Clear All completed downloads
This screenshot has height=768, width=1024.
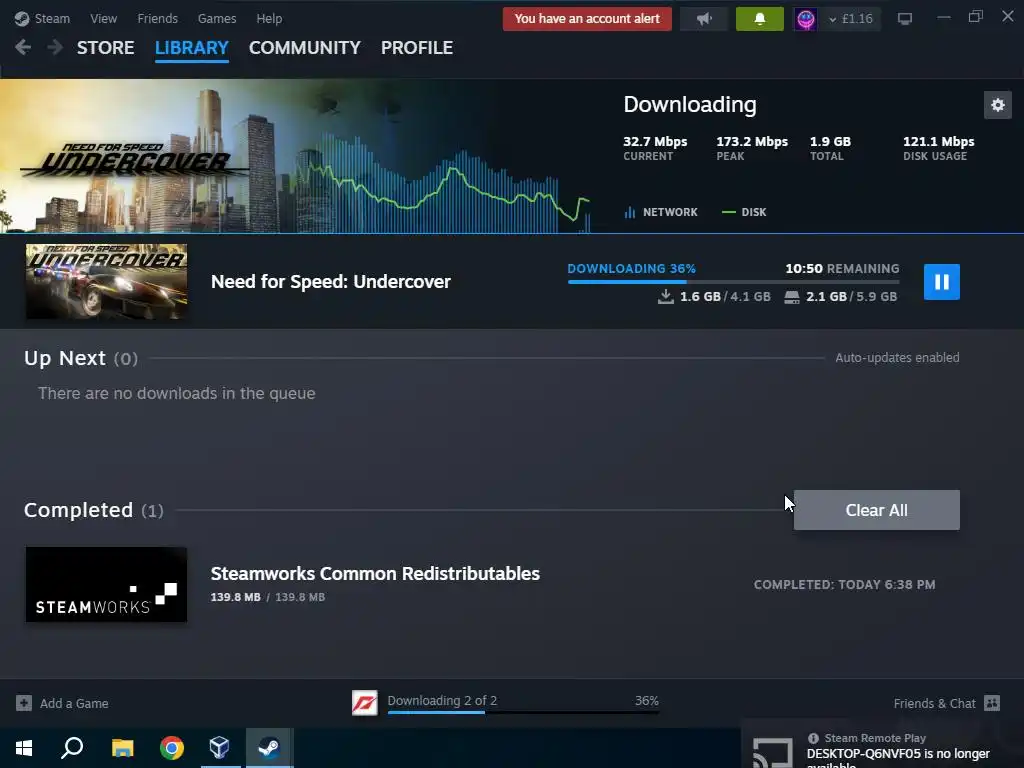876,510
